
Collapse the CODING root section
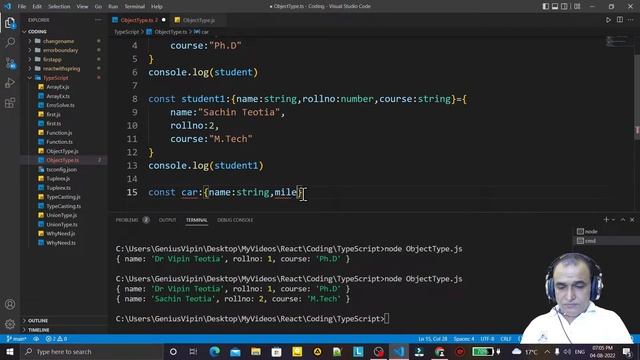(37, 31)
